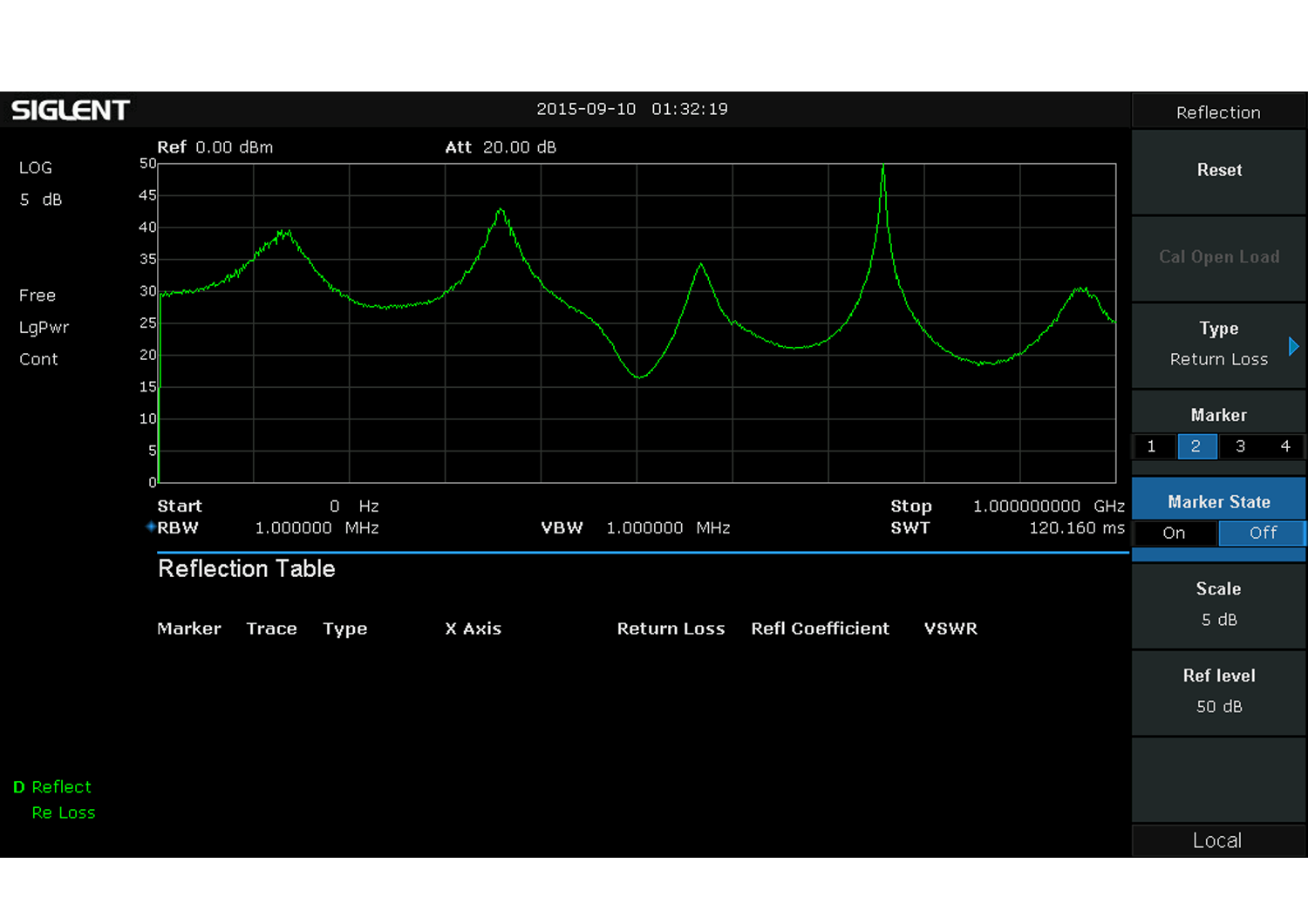The height and width of the screenshot is (924, 1308).
Task: Click the RBW value 1.000000 MHz
Action: point(317,527)
